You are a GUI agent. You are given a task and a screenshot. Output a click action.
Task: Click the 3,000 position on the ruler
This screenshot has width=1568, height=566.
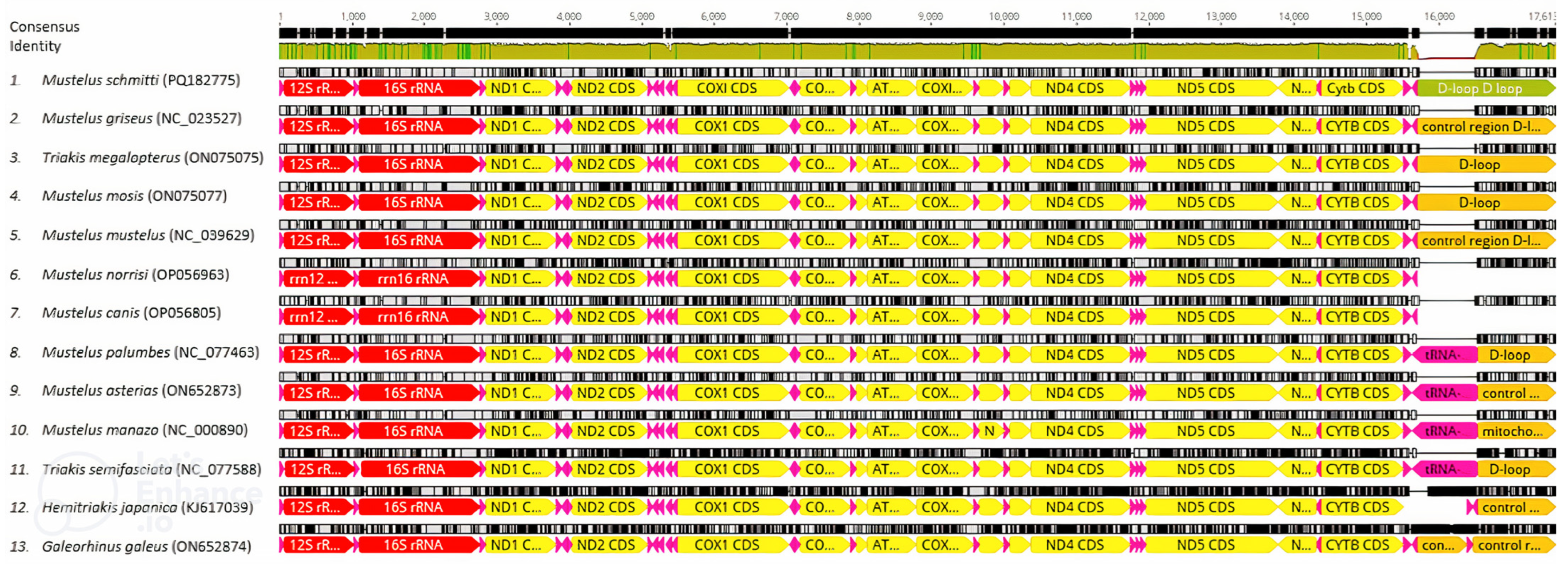[x=497, y=16]
